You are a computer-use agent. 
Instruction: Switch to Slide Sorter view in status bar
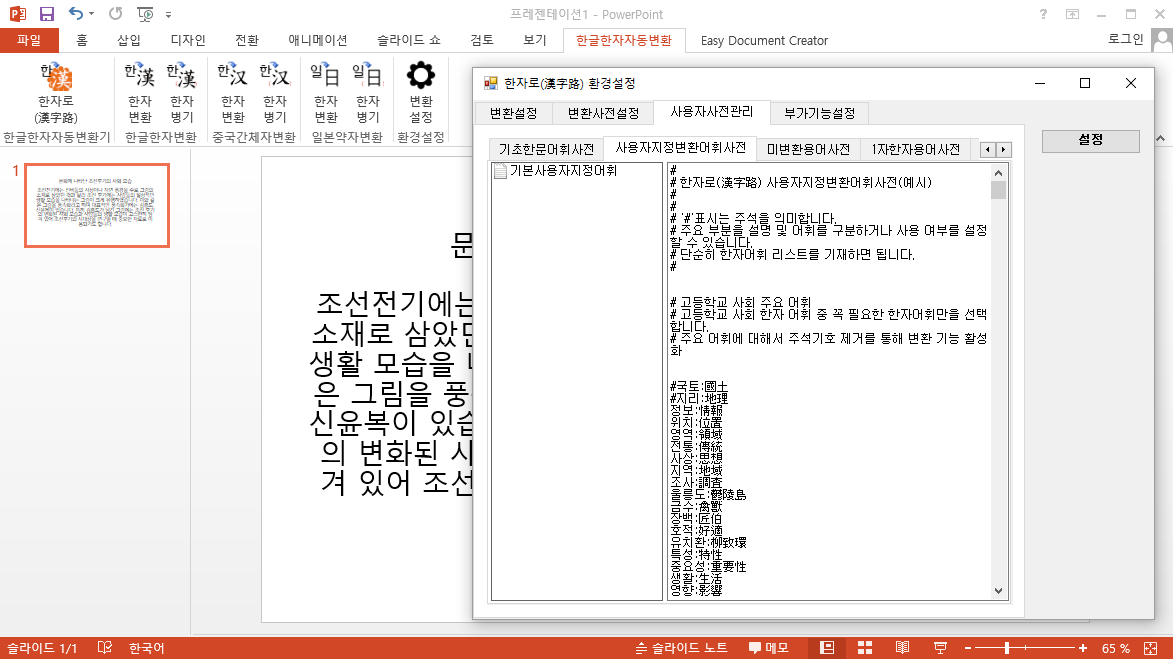pos(864,648)
